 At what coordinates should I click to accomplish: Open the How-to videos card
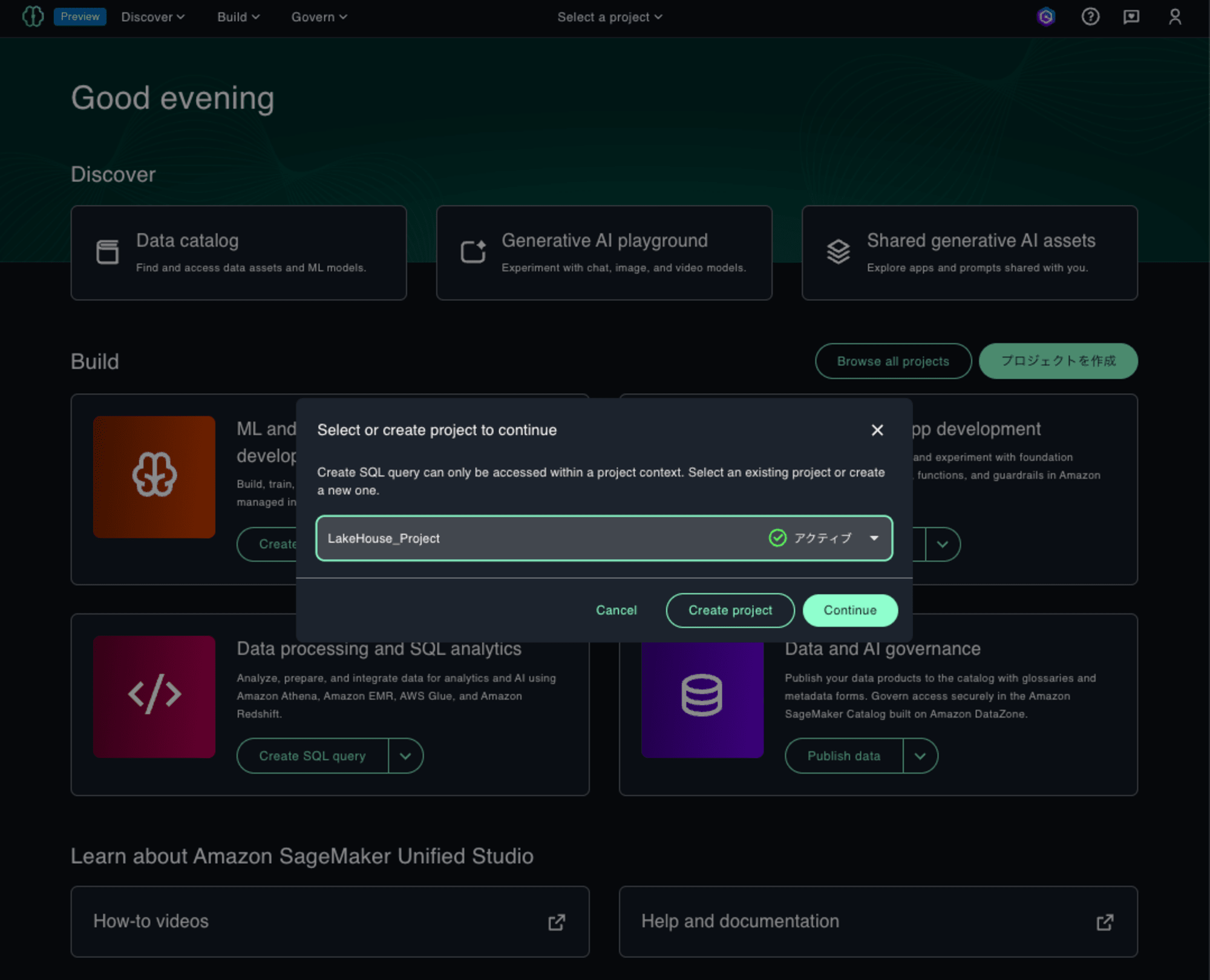point(330,922)
